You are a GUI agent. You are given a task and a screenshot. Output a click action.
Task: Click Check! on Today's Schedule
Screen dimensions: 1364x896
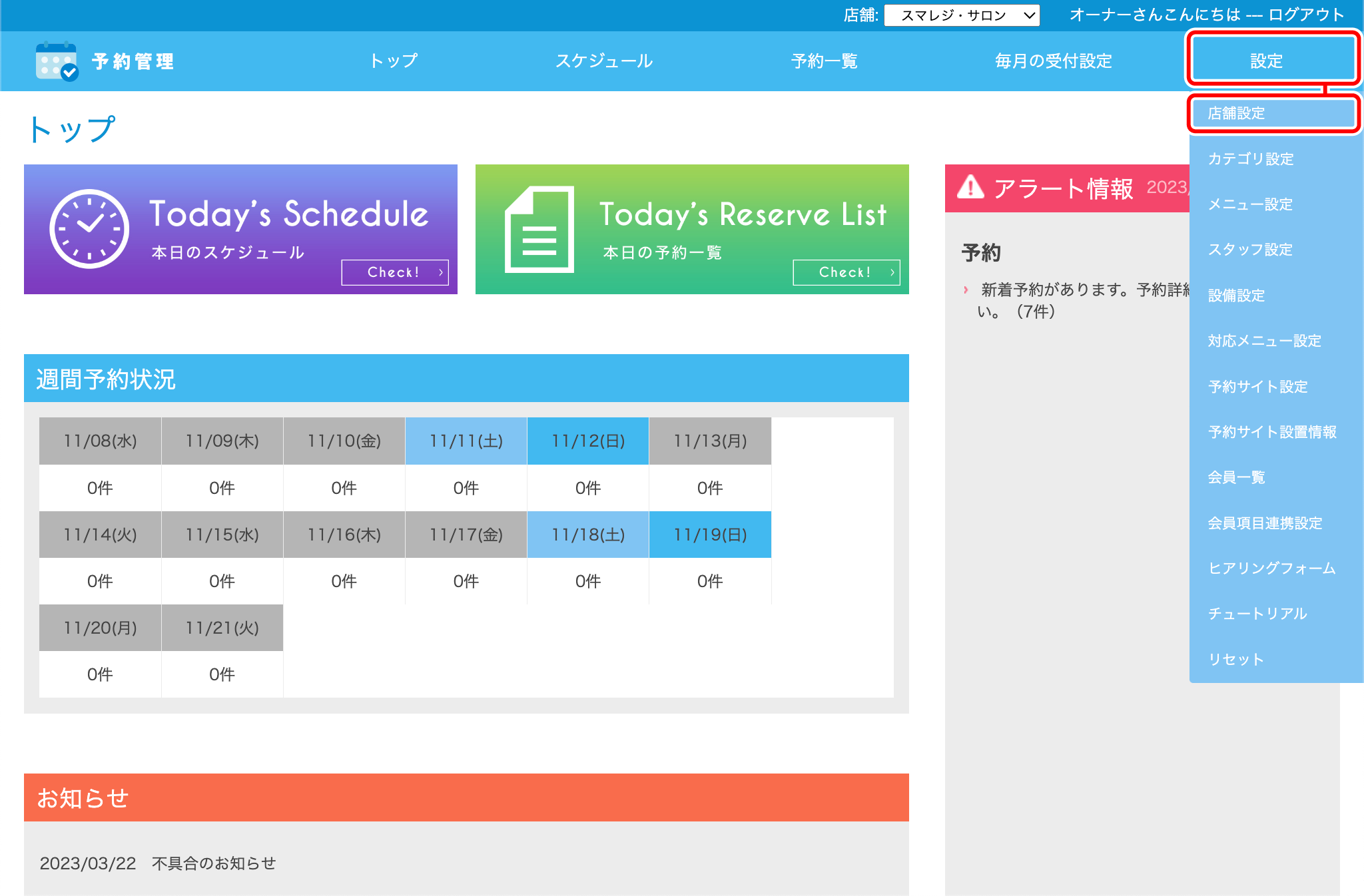(x=395, y=272)
